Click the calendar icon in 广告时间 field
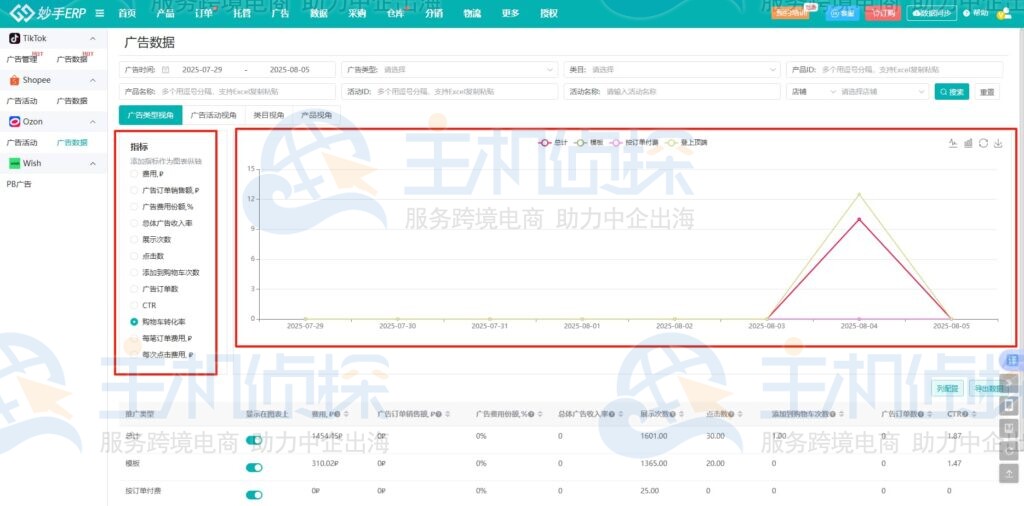 (166, 70)
